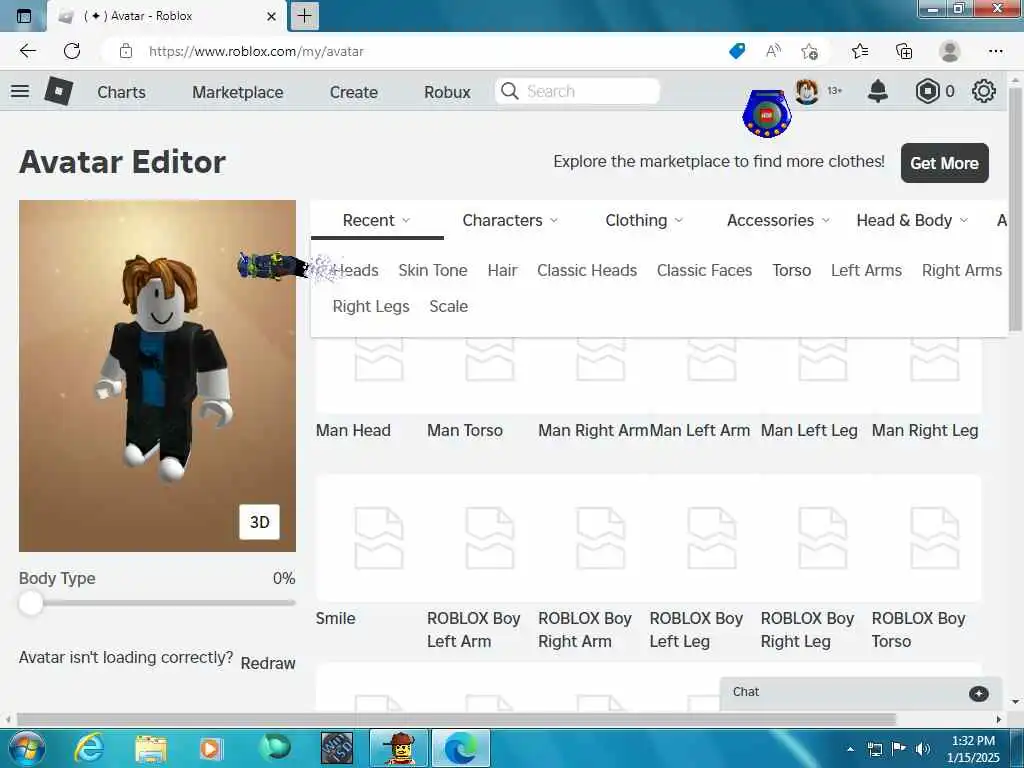This screenshot has width=1024, height=768.
Task: Open the settings gear in Roblox header
Action: click(984, 91)
